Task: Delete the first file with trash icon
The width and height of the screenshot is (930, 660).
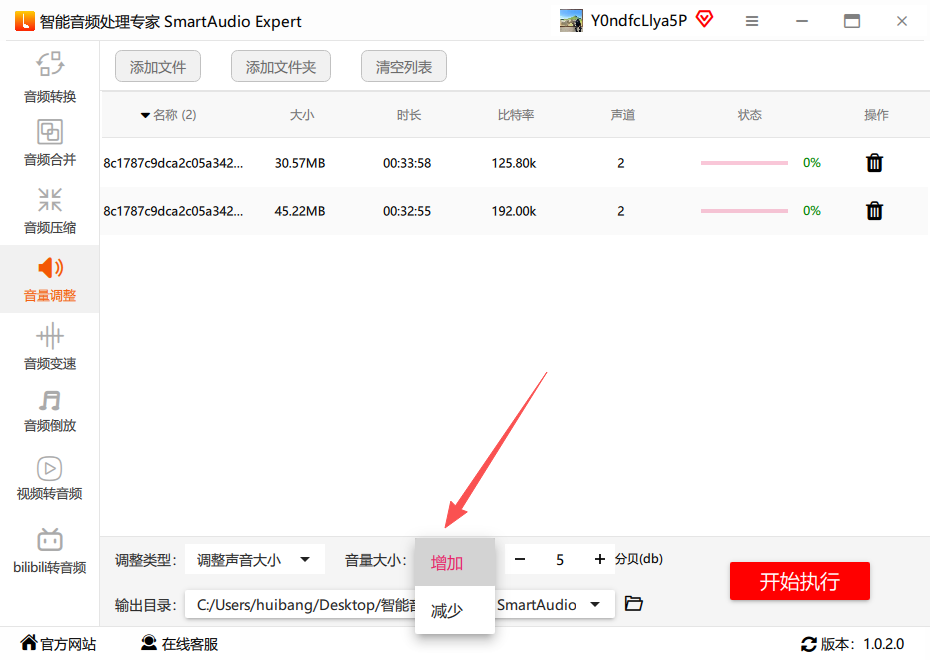Action: [874, 163]
